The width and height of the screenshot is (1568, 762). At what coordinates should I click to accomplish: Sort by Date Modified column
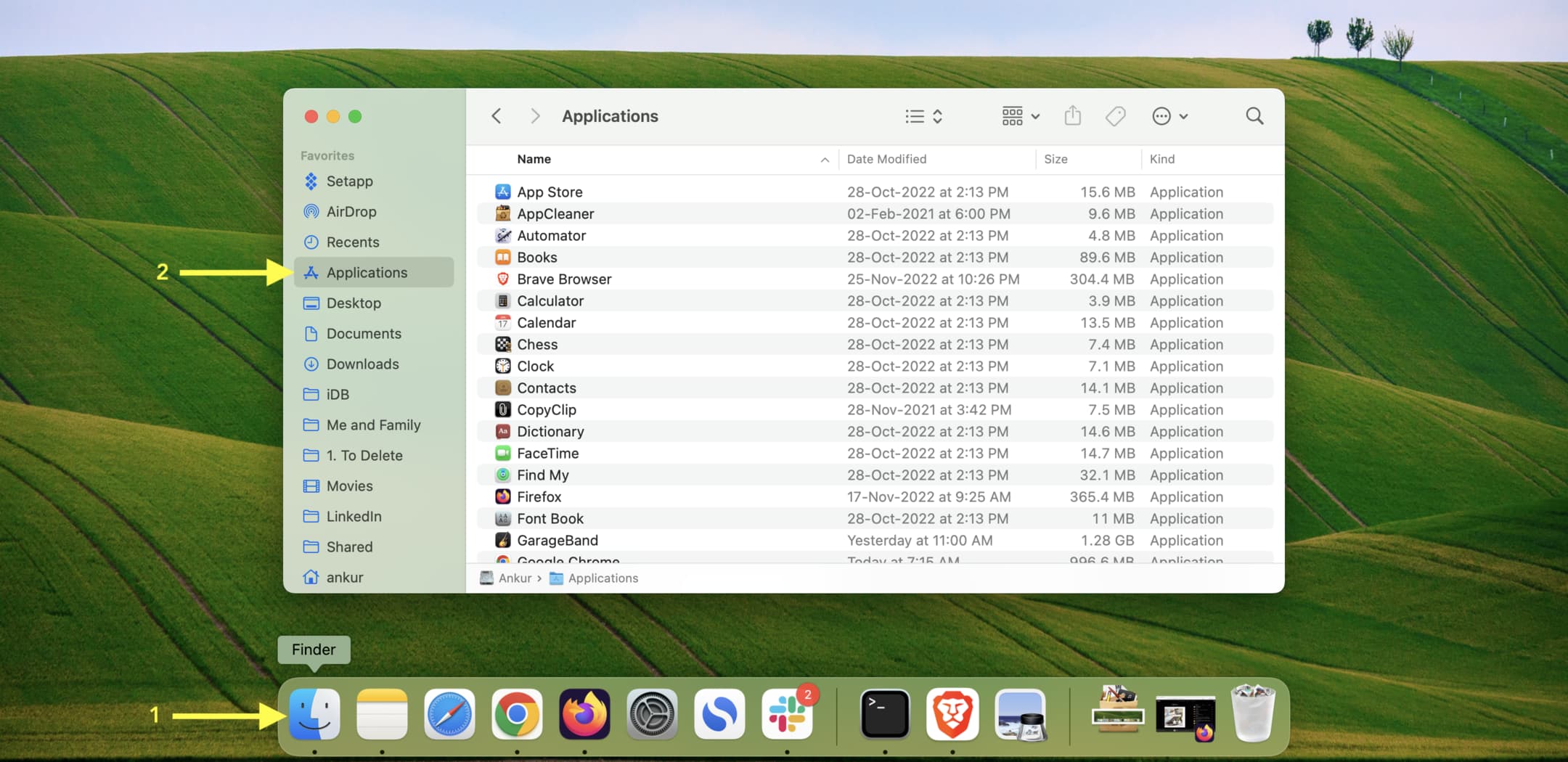tap(886, 159)
